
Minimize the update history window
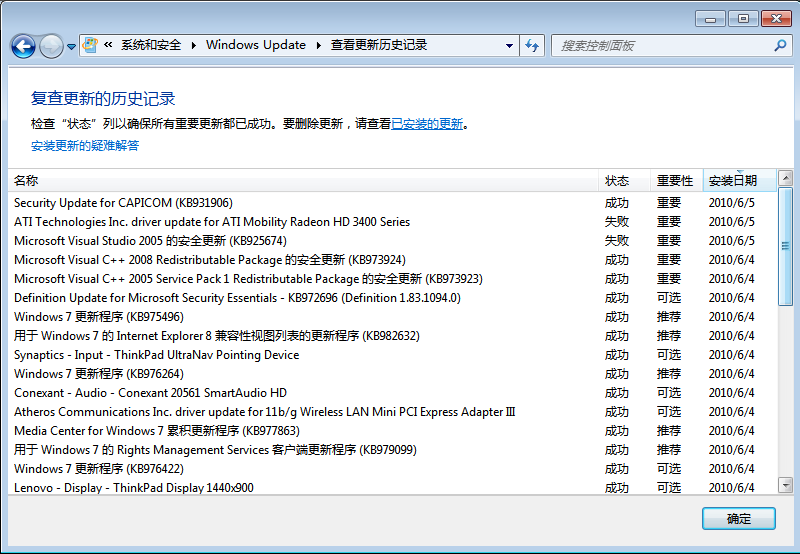710,19
